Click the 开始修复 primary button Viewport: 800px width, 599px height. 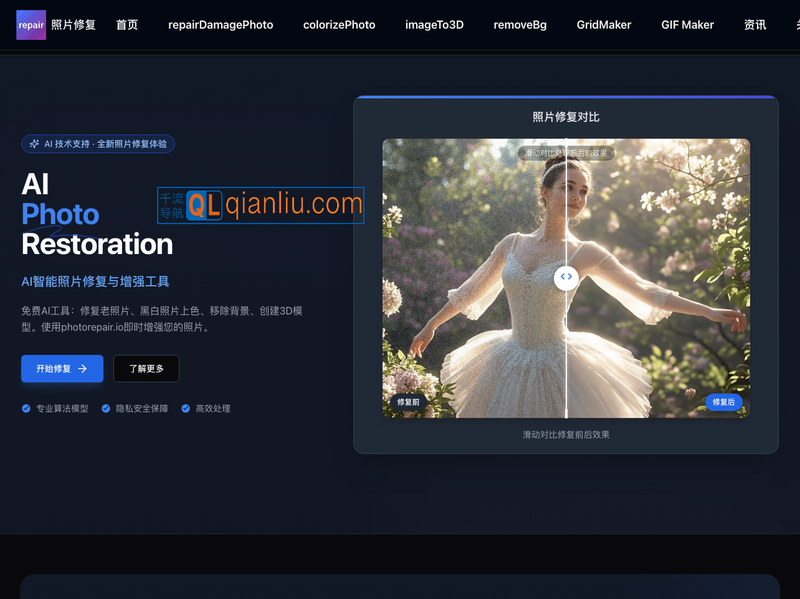click(62, 369)
